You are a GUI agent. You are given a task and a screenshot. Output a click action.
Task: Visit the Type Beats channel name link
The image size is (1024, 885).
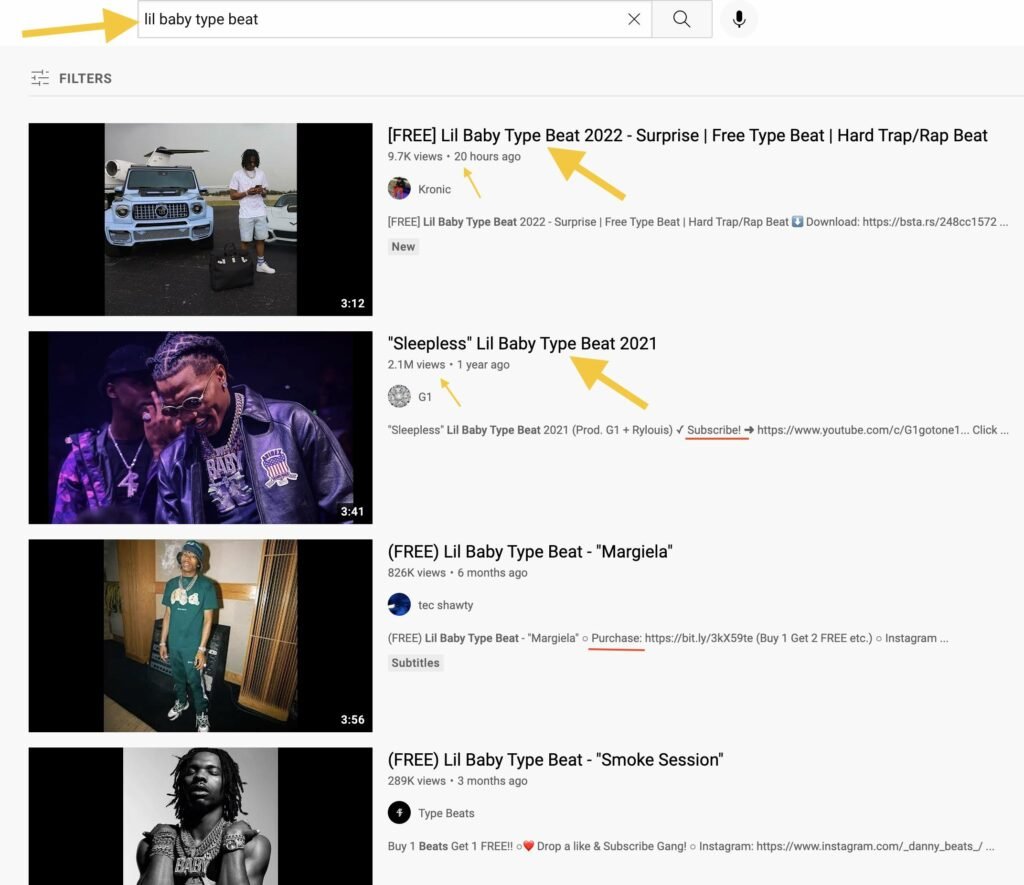point(446,813)
